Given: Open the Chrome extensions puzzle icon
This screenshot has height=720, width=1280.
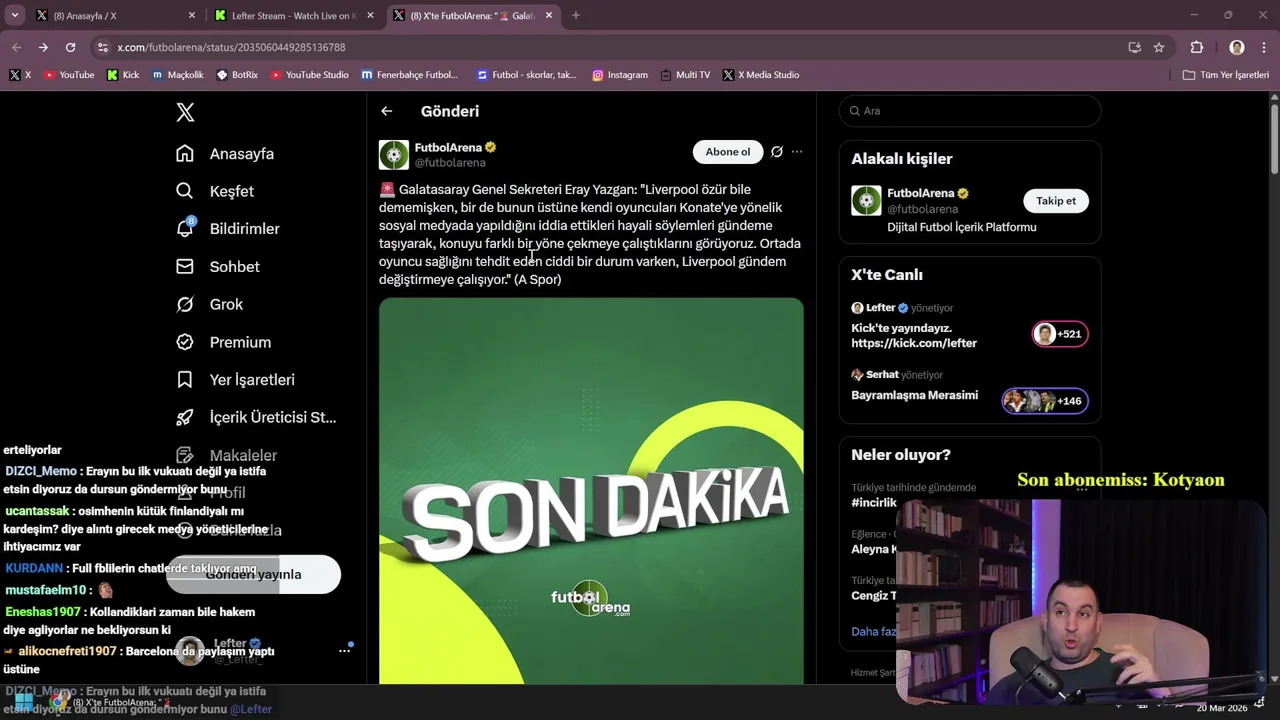Looking at the screenshot, I should pyautogui.click(x=1197, y=47).
